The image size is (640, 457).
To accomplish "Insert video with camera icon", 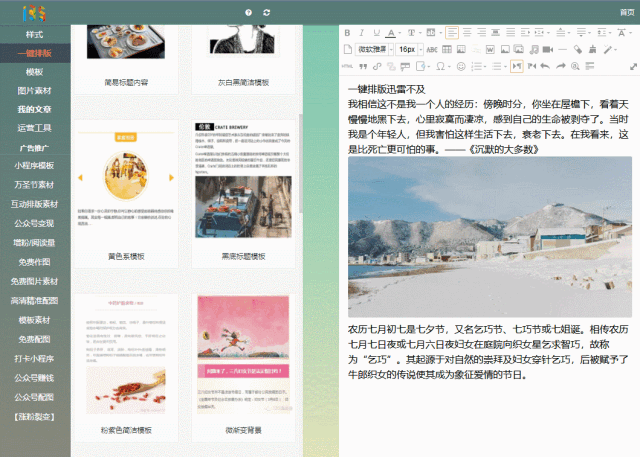I will [x=547, y=49].
